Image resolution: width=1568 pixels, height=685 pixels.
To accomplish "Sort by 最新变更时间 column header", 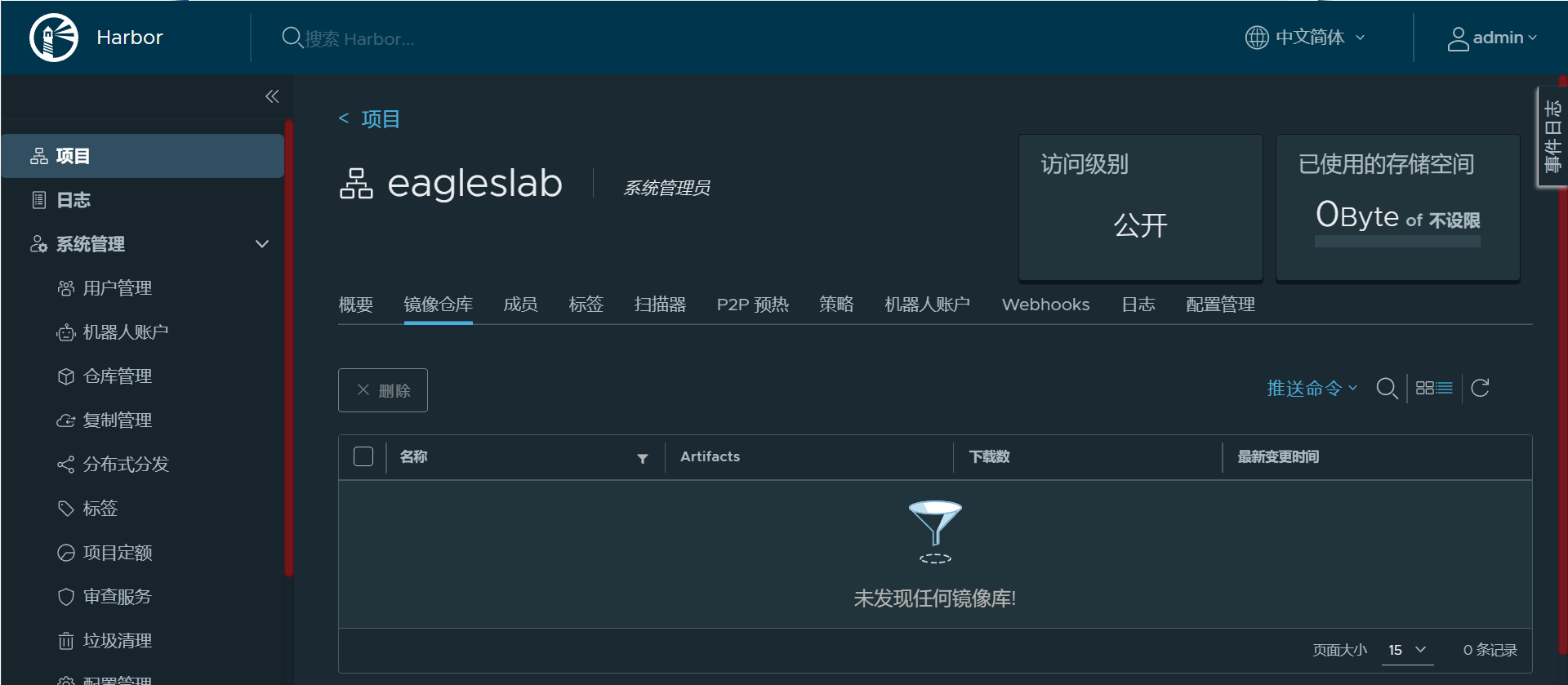I will tap(1278, 456).
